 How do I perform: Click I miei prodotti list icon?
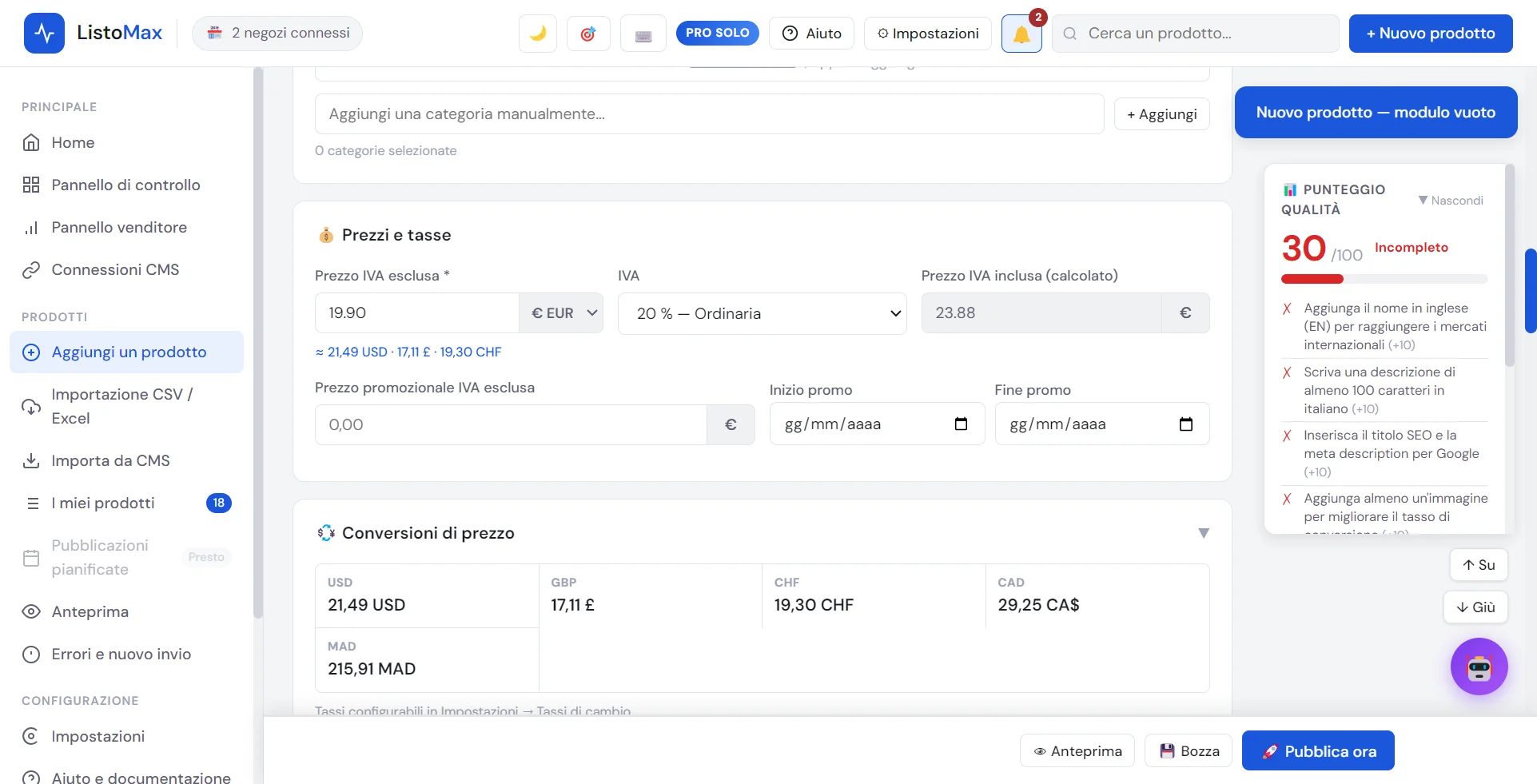click(x=33, y=503)
